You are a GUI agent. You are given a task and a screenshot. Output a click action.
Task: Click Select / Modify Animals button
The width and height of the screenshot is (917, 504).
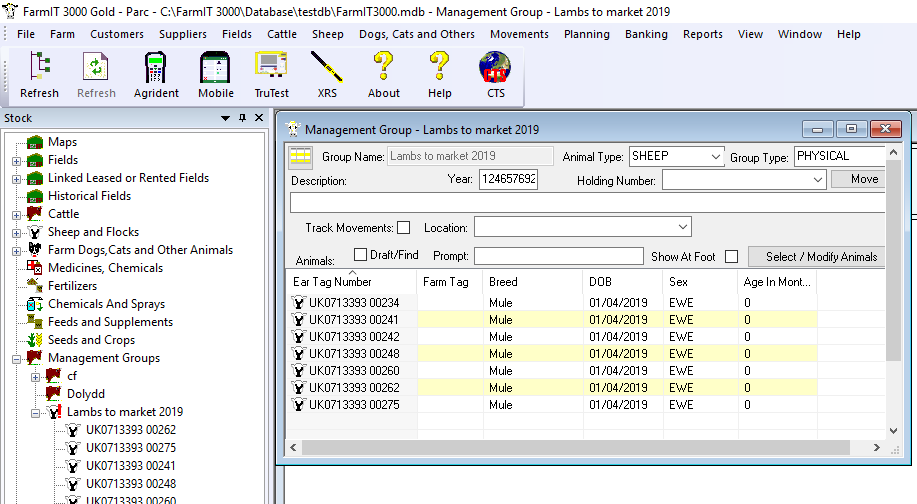click(816, 257)
